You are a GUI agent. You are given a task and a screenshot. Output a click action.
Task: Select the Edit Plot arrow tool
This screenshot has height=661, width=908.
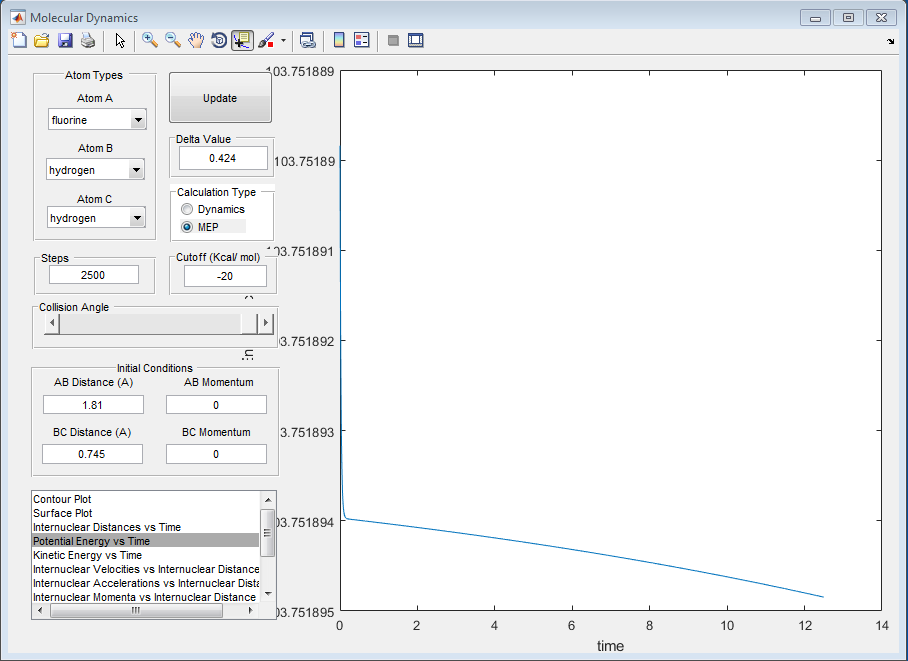(x=120, y=40)
